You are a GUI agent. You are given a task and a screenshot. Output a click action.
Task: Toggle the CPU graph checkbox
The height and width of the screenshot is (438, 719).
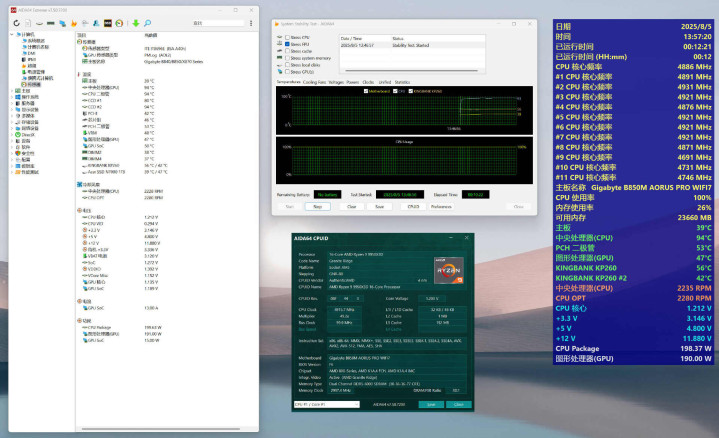tap(395, 91)
